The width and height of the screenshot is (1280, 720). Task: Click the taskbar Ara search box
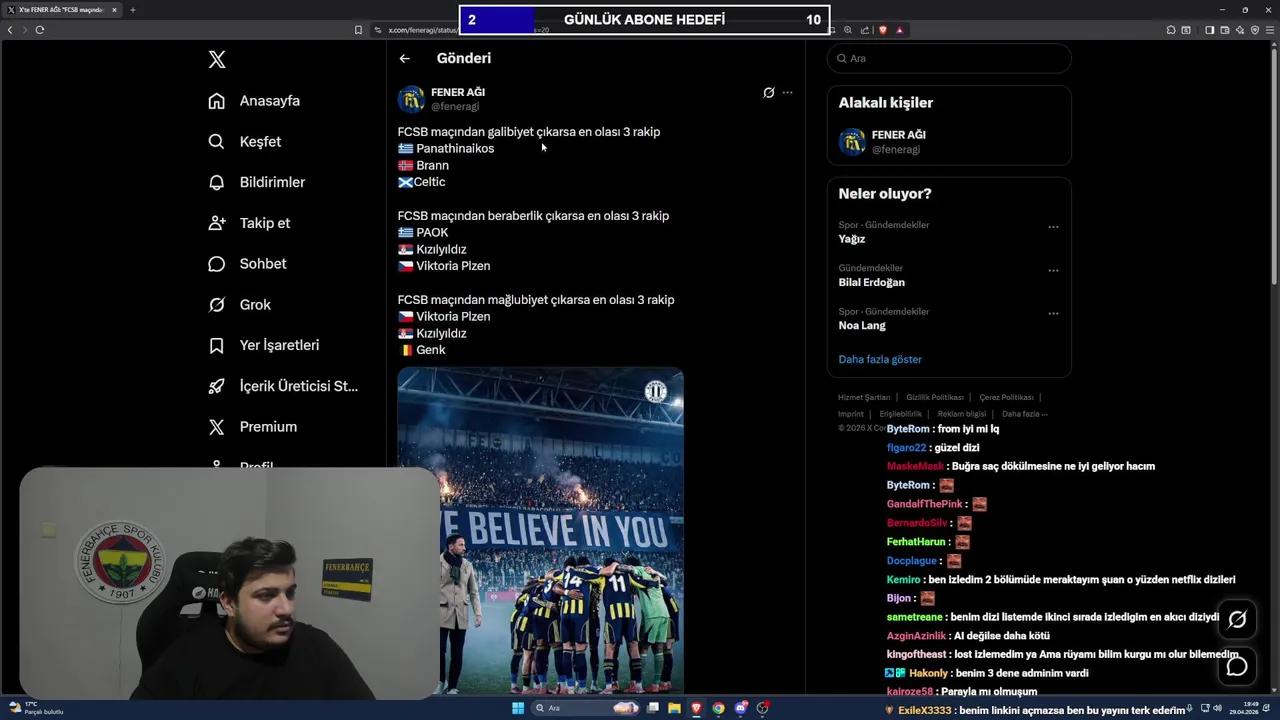[585, 708]
